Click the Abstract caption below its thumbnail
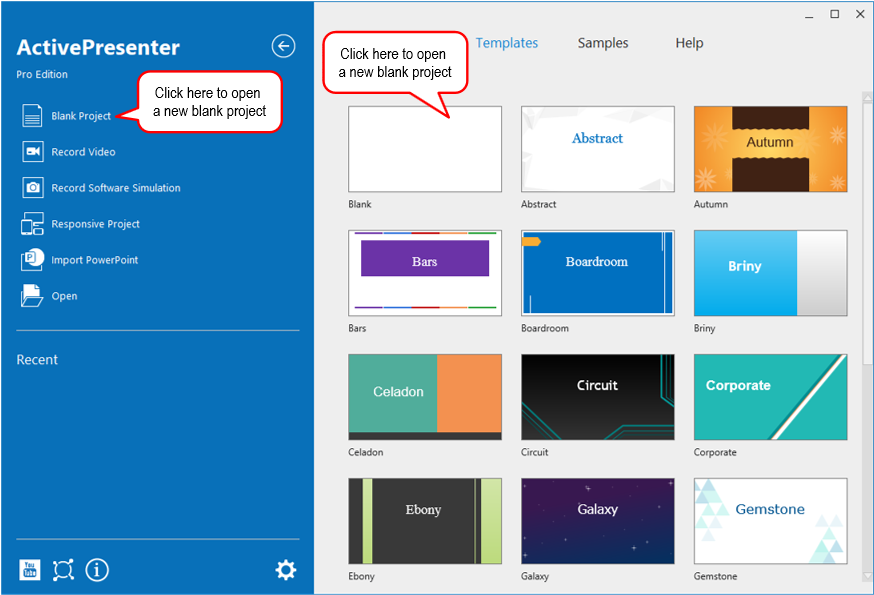 click(538, 204)
